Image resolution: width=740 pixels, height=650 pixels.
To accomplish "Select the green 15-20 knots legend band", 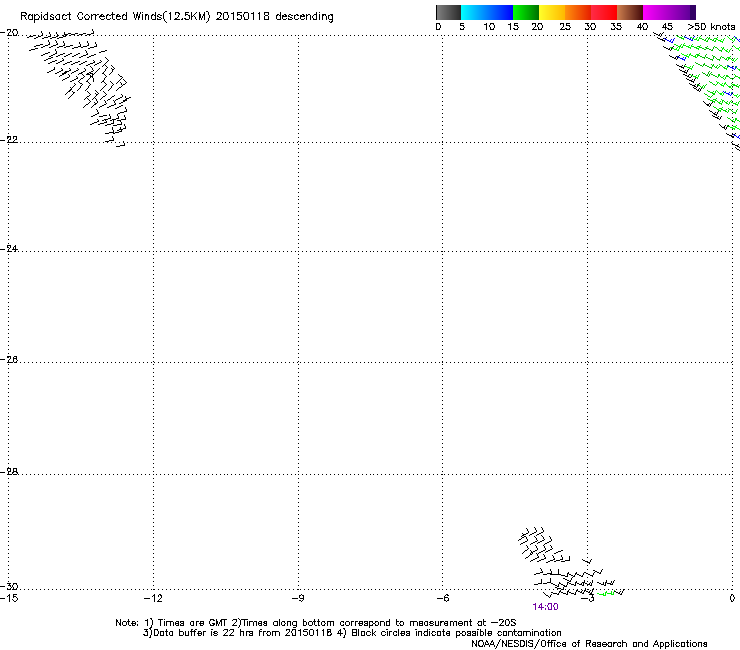I will pyautogui.click(x=526, y=12).
